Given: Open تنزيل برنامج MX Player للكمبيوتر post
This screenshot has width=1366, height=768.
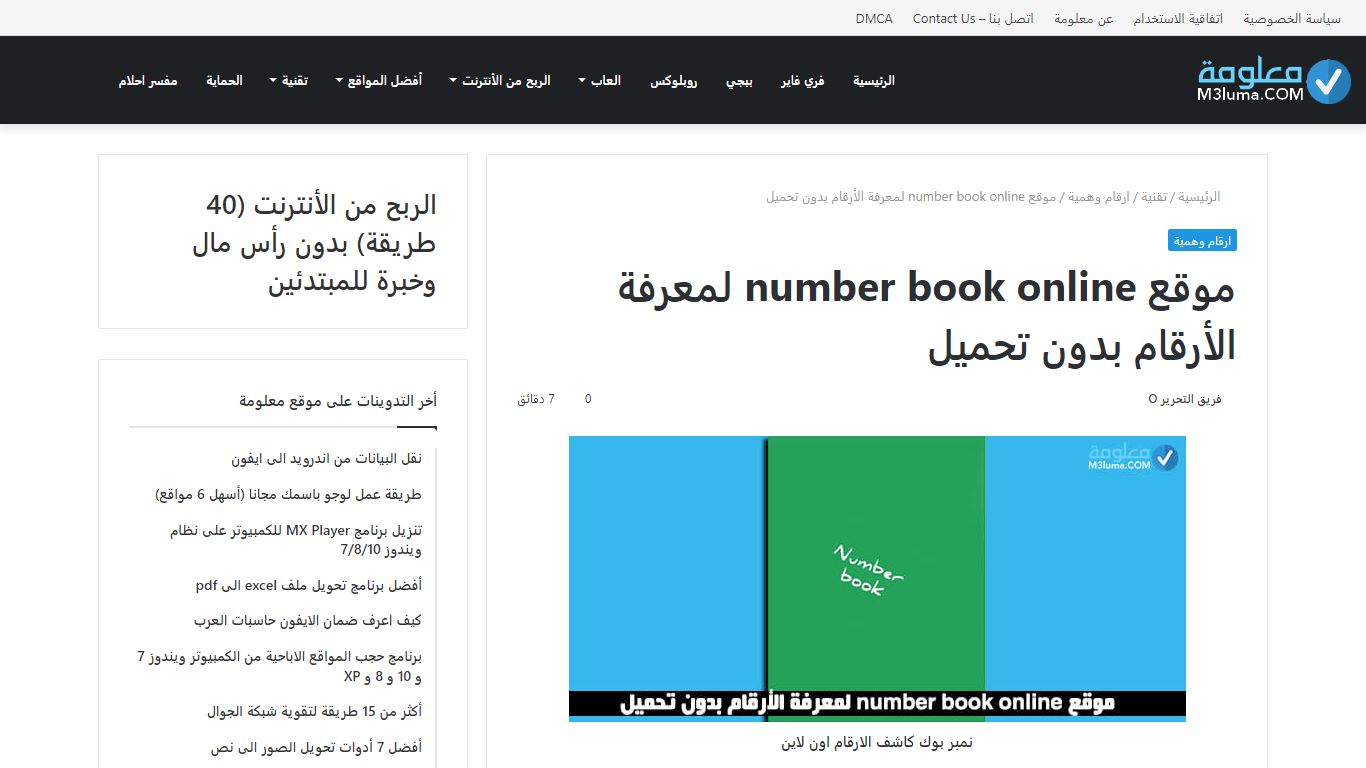Looking at the screenshot, I should 296,540.
